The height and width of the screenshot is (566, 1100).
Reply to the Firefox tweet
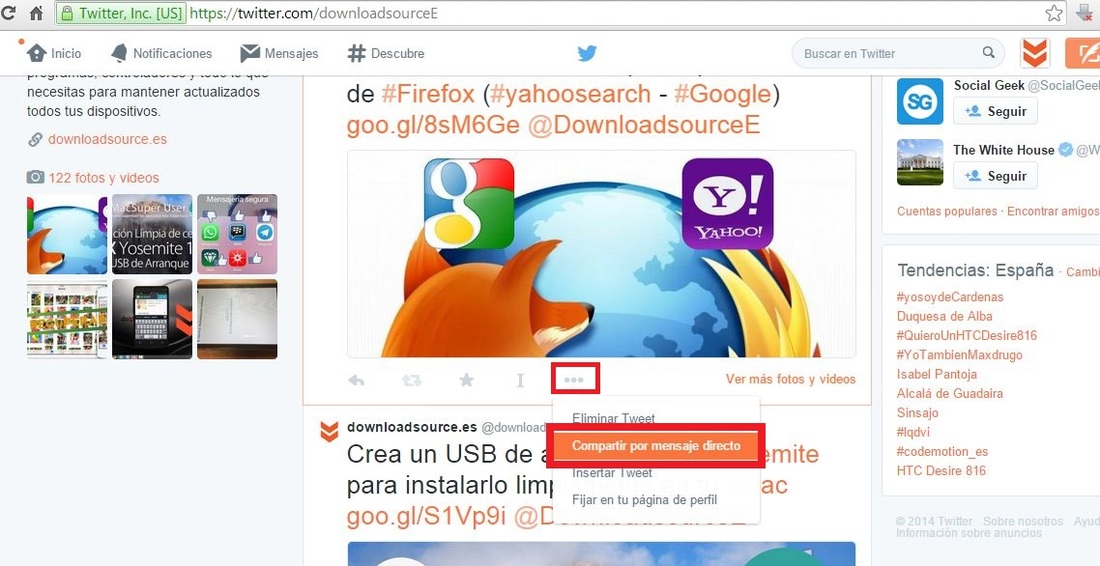point(356,380)
